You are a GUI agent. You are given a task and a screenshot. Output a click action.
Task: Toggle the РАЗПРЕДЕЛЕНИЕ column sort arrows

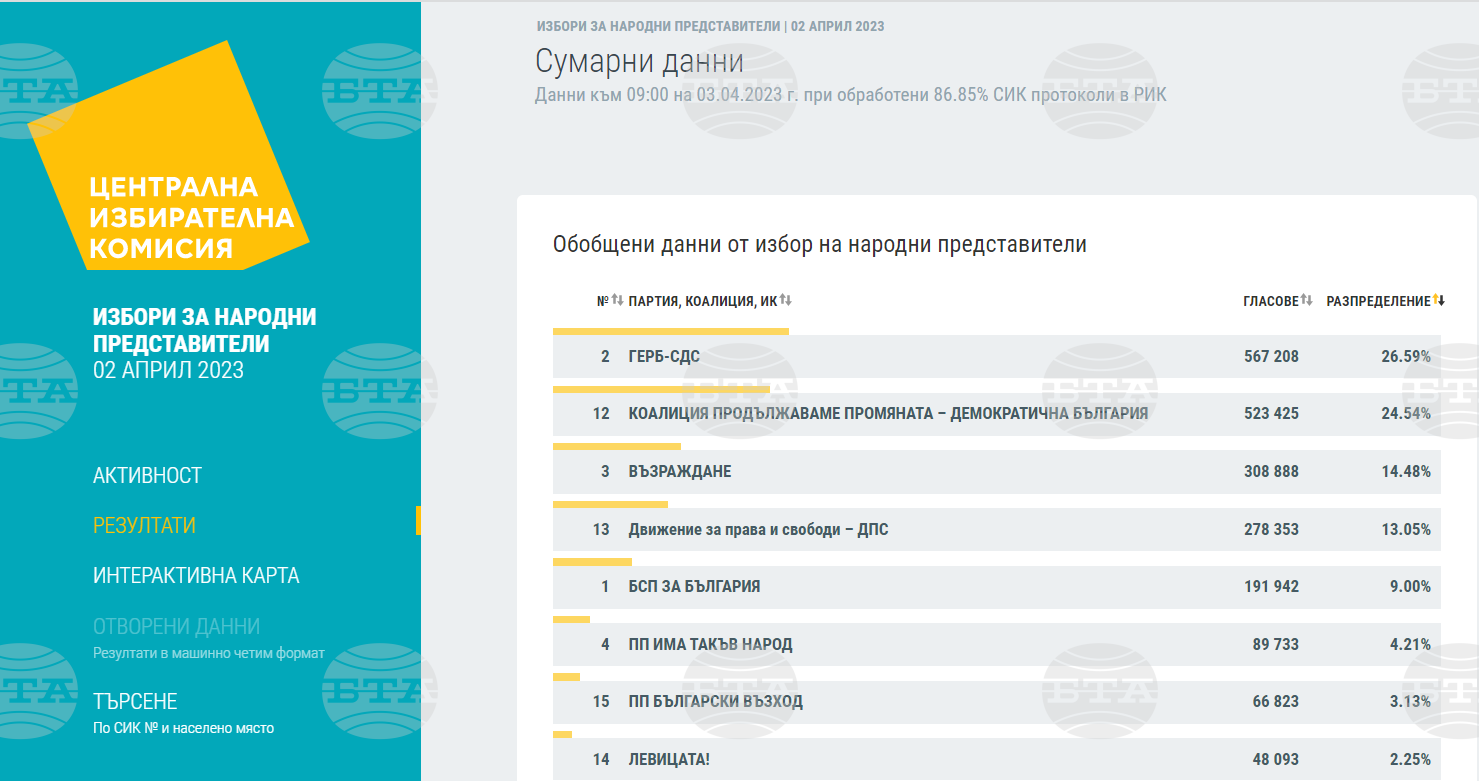(1439, 301)
